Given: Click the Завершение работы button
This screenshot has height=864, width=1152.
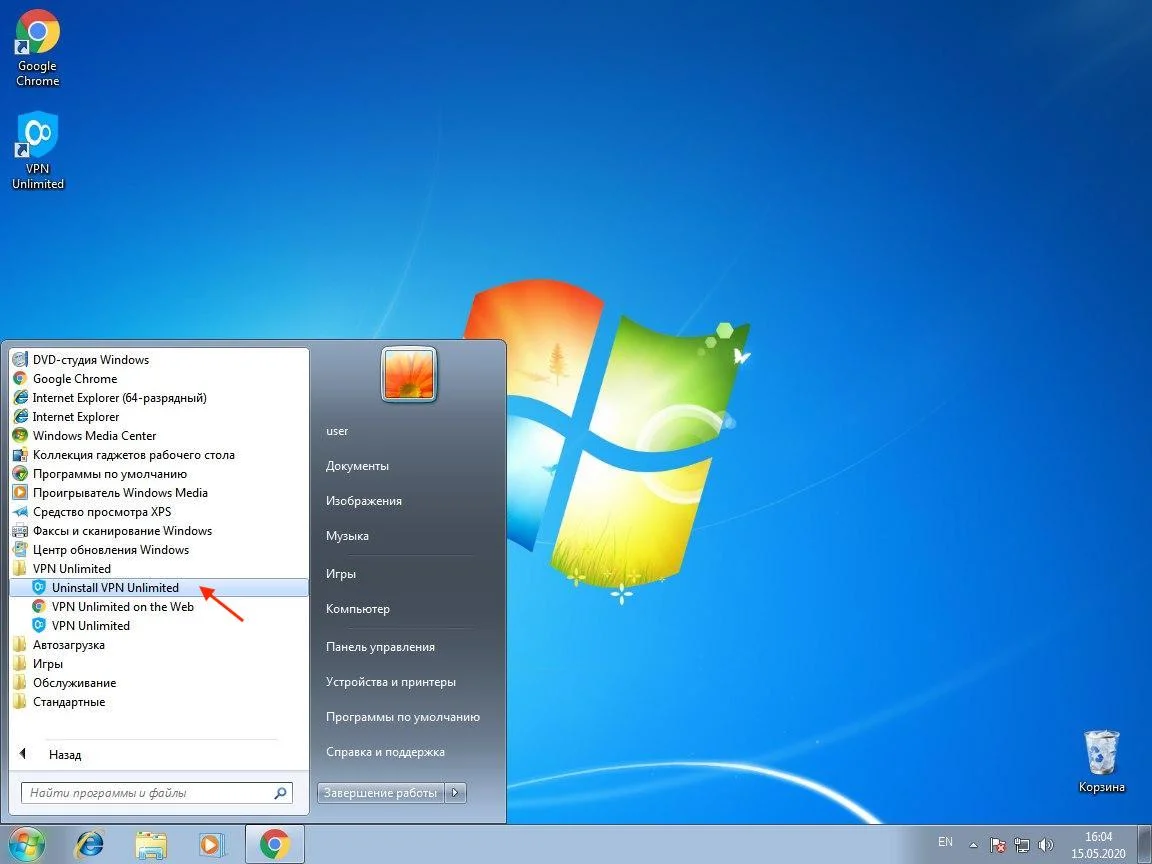Looking at the screenshot, I should click(380, 793).
